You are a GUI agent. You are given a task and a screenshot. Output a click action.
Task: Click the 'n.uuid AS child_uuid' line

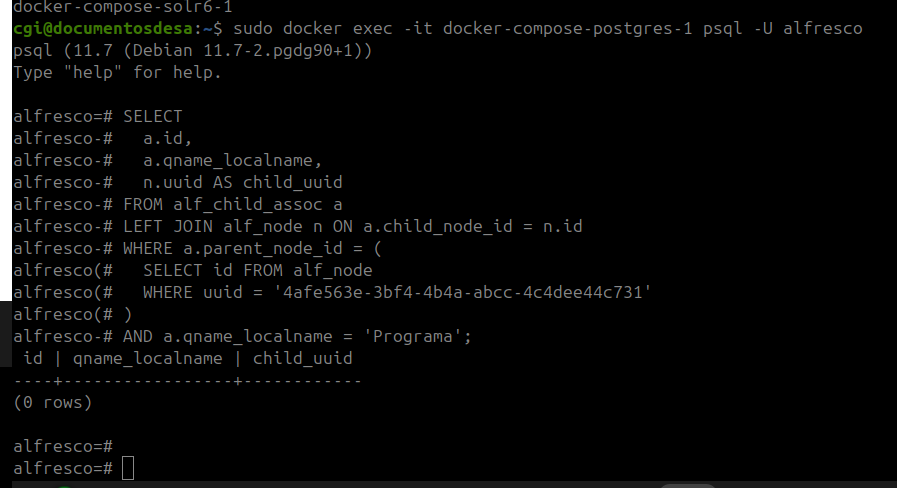click(242, 182)
